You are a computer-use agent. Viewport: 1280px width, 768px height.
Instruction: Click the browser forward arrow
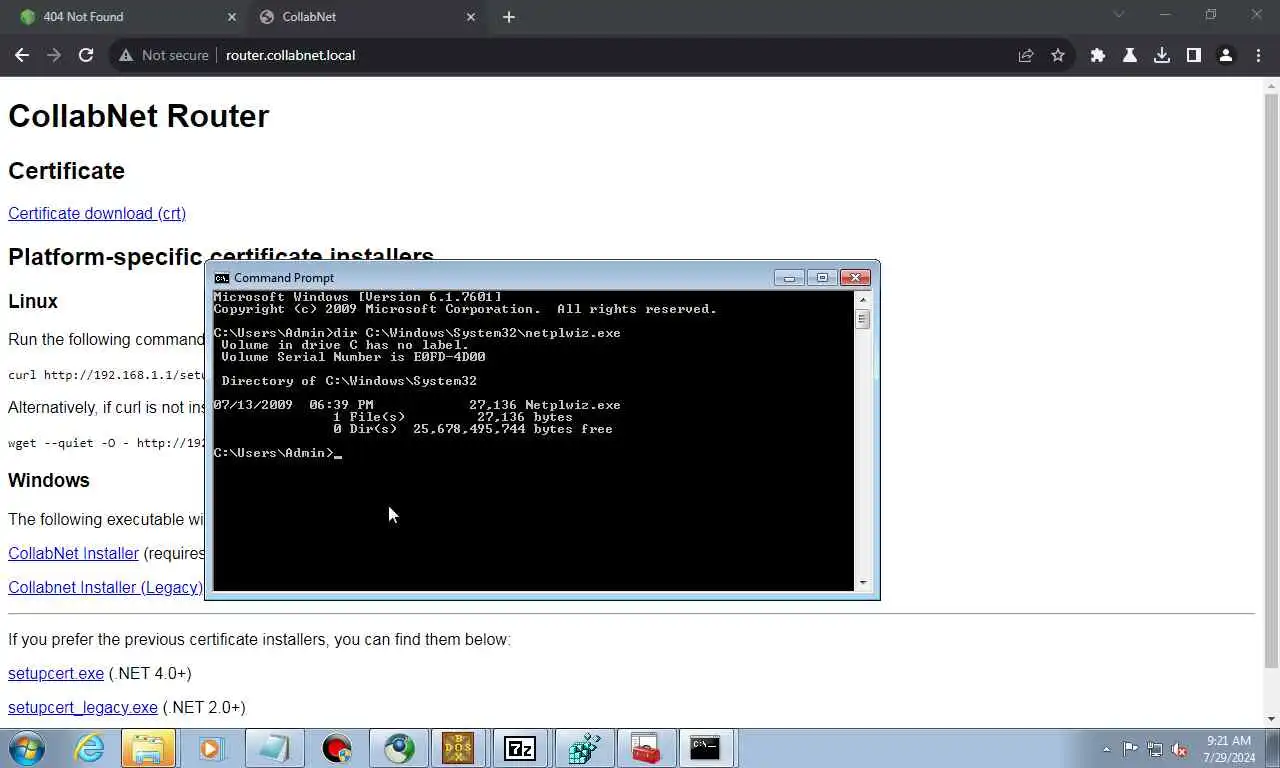pos(54,55)
